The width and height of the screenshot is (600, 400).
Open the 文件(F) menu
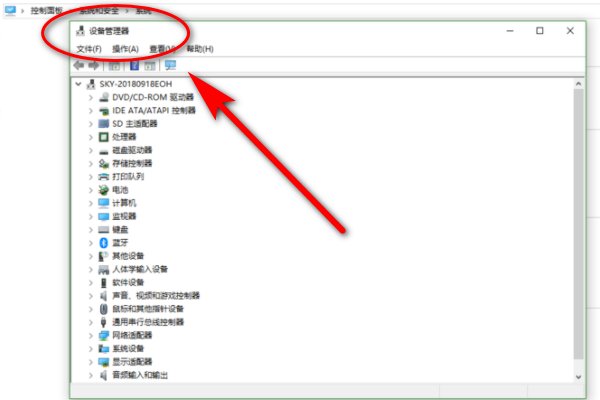89,49
